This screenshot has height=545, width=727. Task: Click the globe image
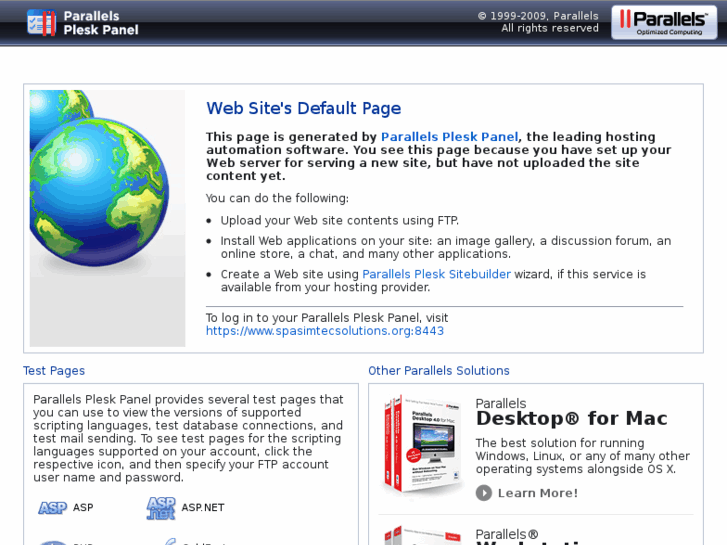click(107, 218)
